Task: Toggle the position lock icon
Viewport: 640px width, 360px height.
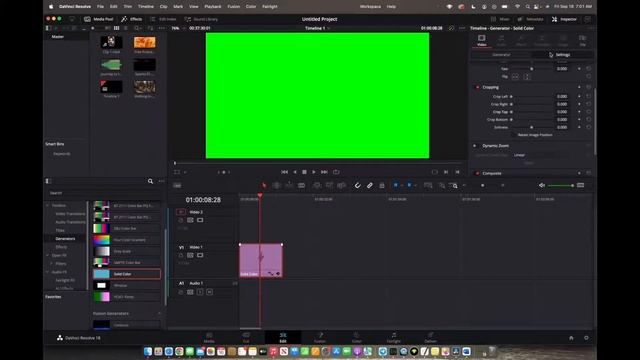Action: pyautogui.click(x=382, y=185)
